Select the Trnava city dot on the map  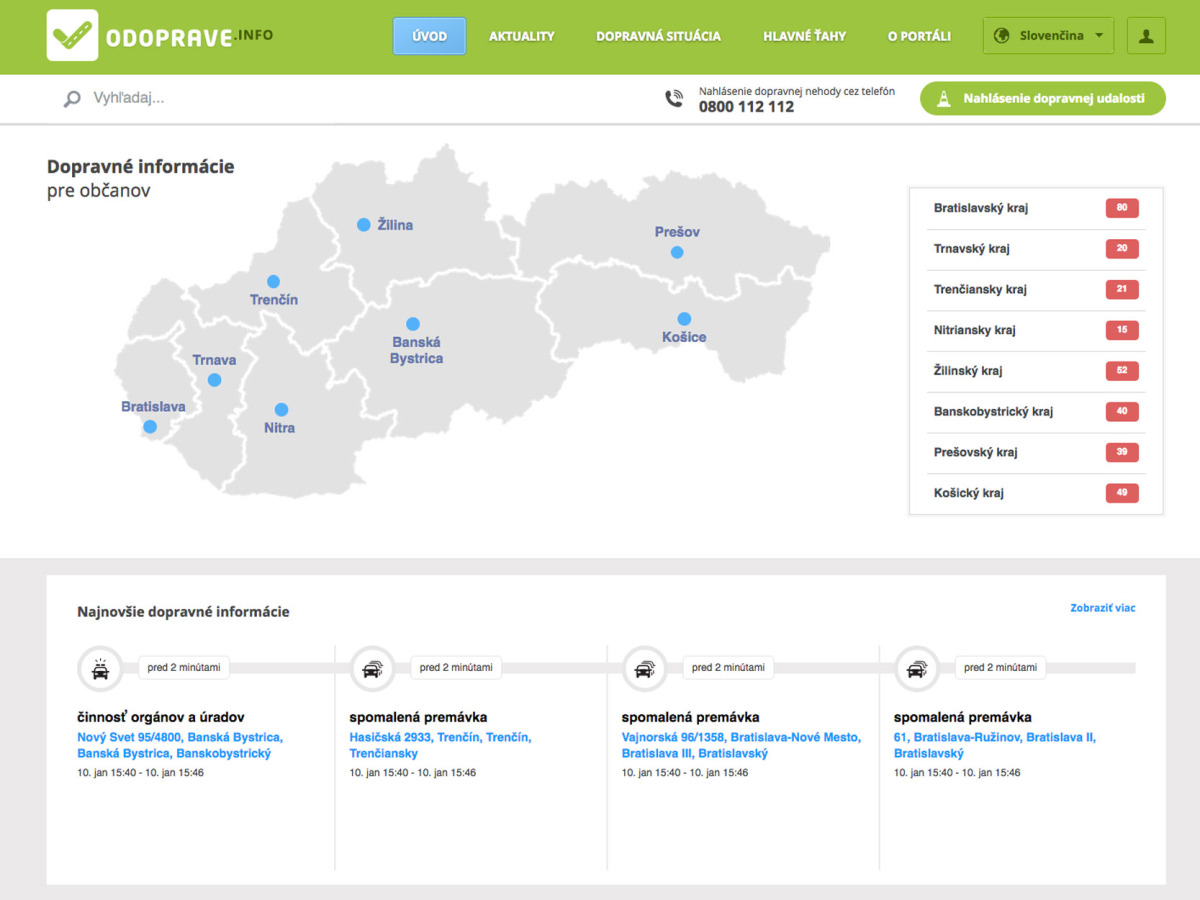click(214, 380)
